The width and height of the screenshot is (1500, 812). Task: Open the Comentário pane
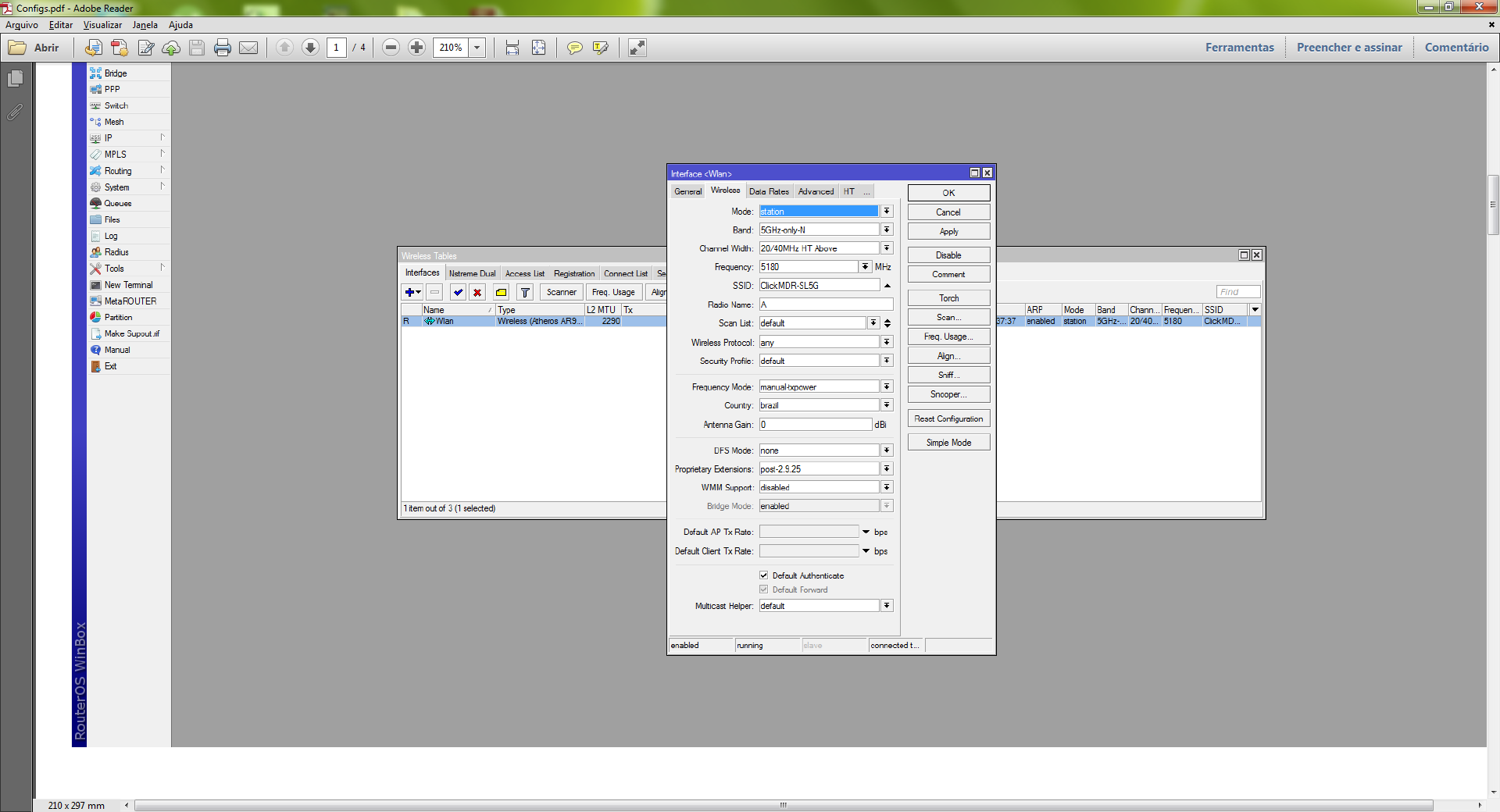click(x=1456, y=48)
